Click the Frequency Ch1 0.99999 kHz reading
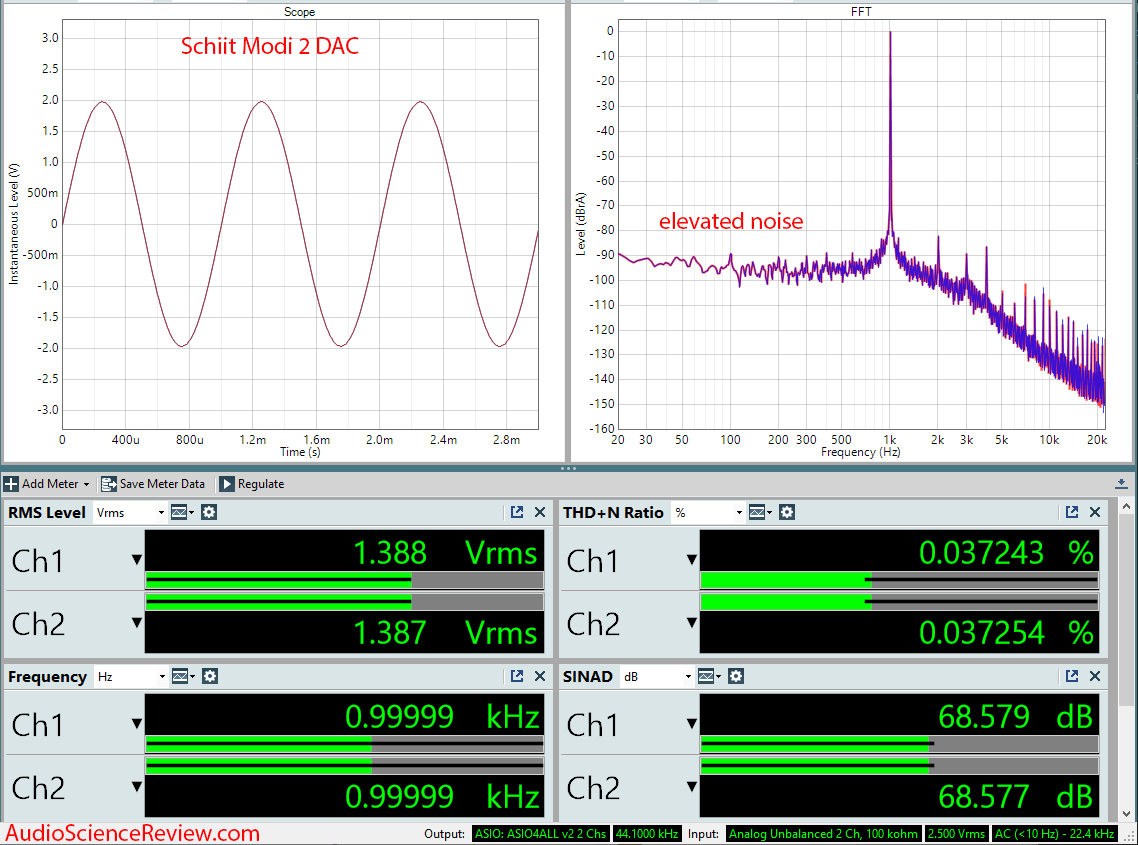 442,717
